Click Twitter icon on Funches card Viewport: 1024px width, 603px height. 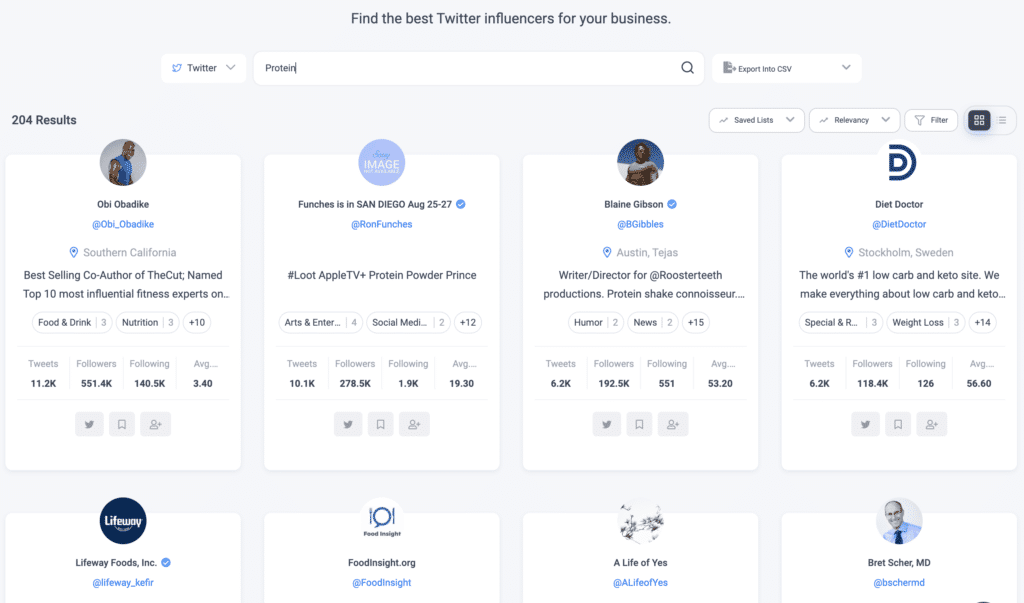click(x=348, y=424)
